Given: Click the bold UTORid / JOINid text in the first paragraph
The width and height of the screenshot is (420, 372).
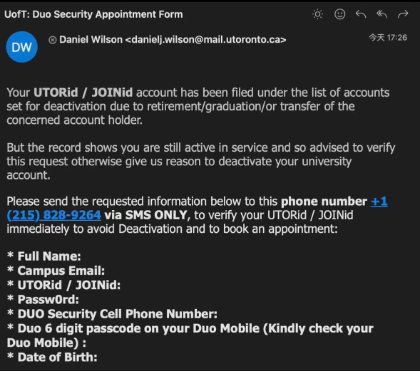Looking at the screenshot, I should pos(83,92).
